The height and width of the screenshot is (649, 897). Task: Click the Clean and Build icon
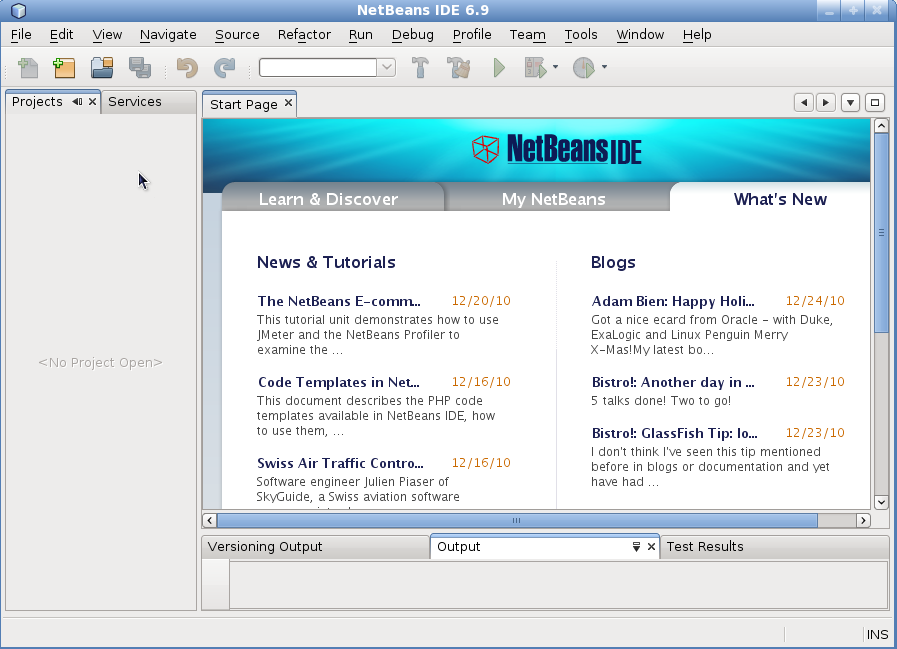(459, 68)
